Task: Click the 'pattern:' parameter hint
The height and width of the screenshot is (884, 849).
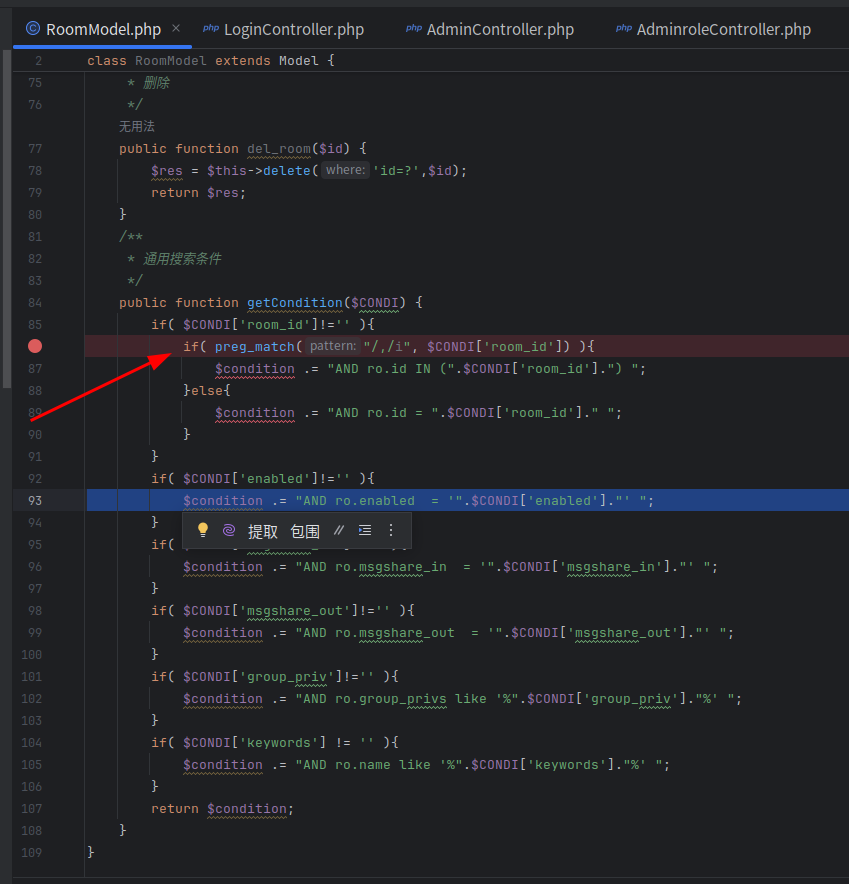Action: click(333, 346)
